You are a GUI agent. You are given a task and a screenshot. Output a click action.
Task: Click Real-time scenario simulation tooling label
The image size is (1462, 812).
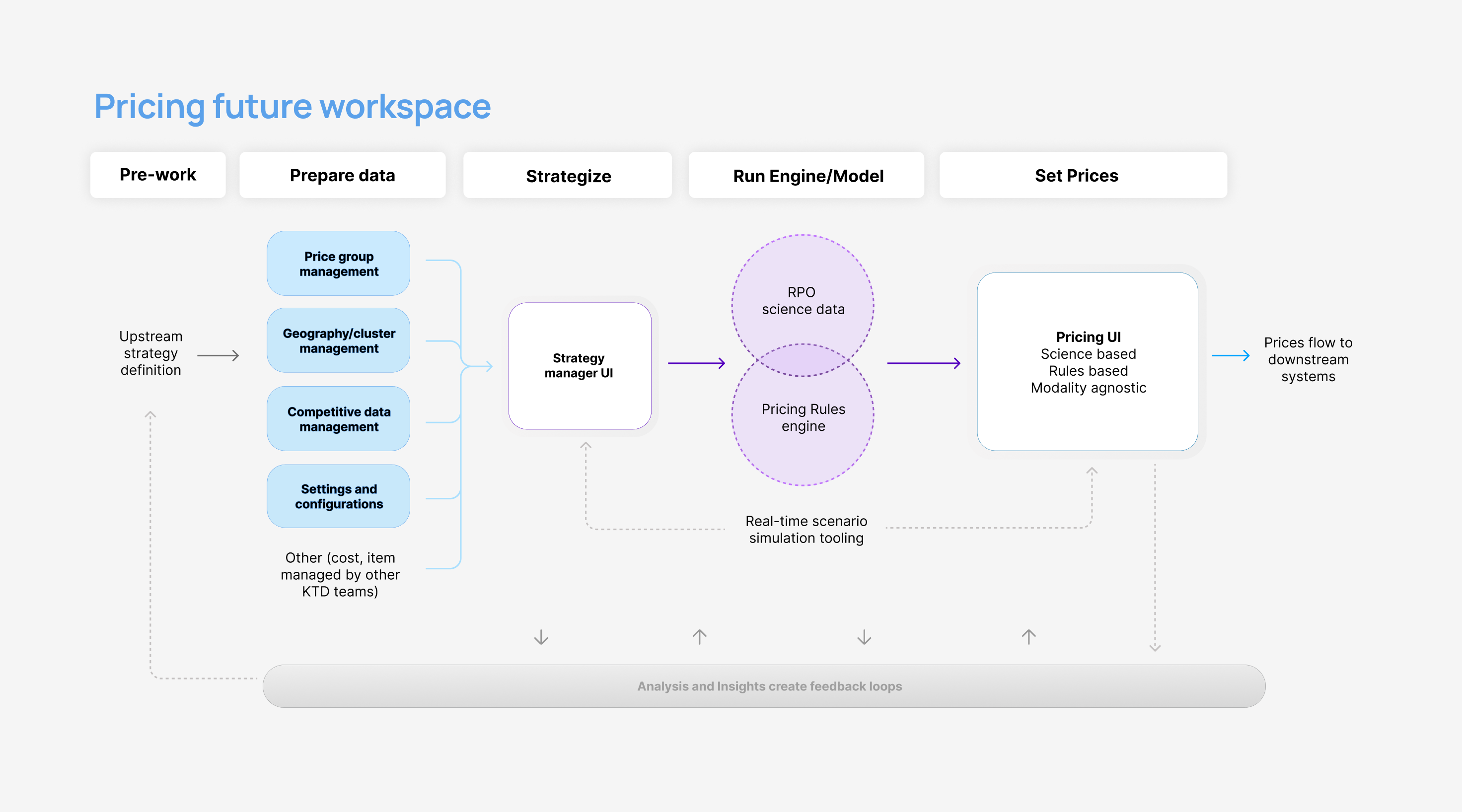[805, 529]
